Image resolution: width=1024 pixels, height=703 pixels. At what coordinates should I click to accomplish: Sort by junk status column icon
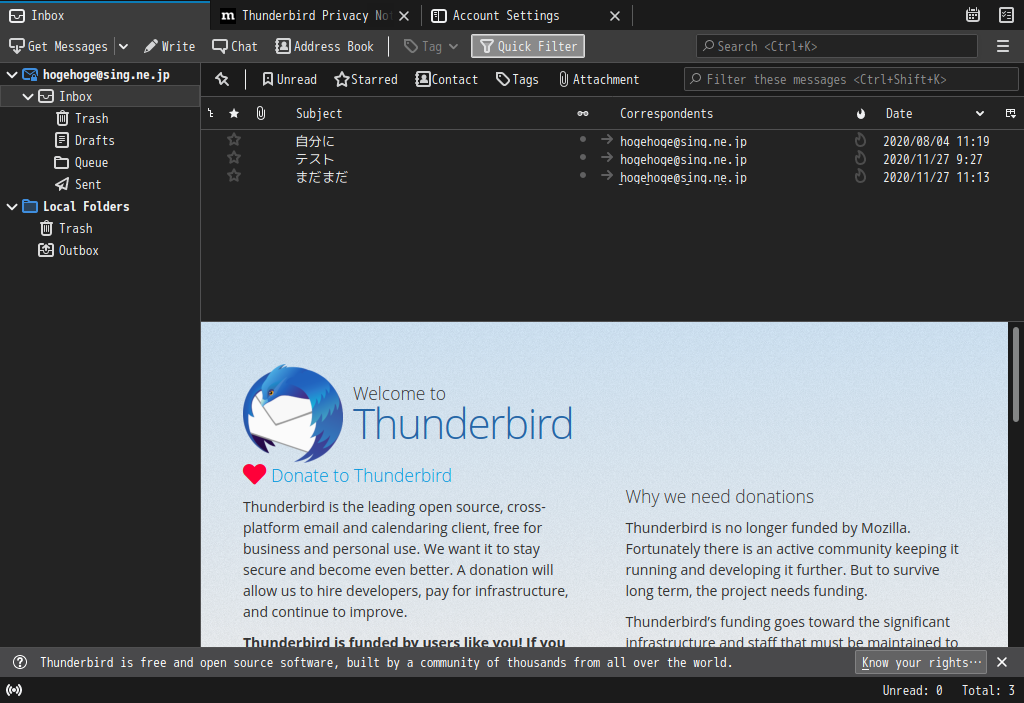point(861,114)
